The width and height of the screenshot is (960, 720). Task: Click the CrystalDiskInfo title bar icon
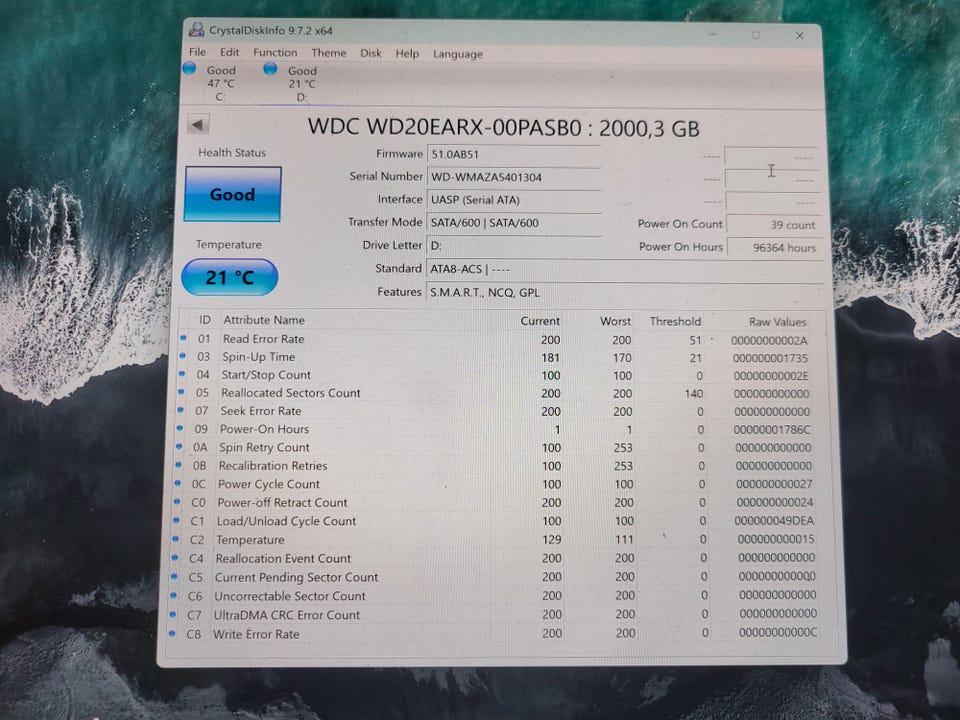197,29
